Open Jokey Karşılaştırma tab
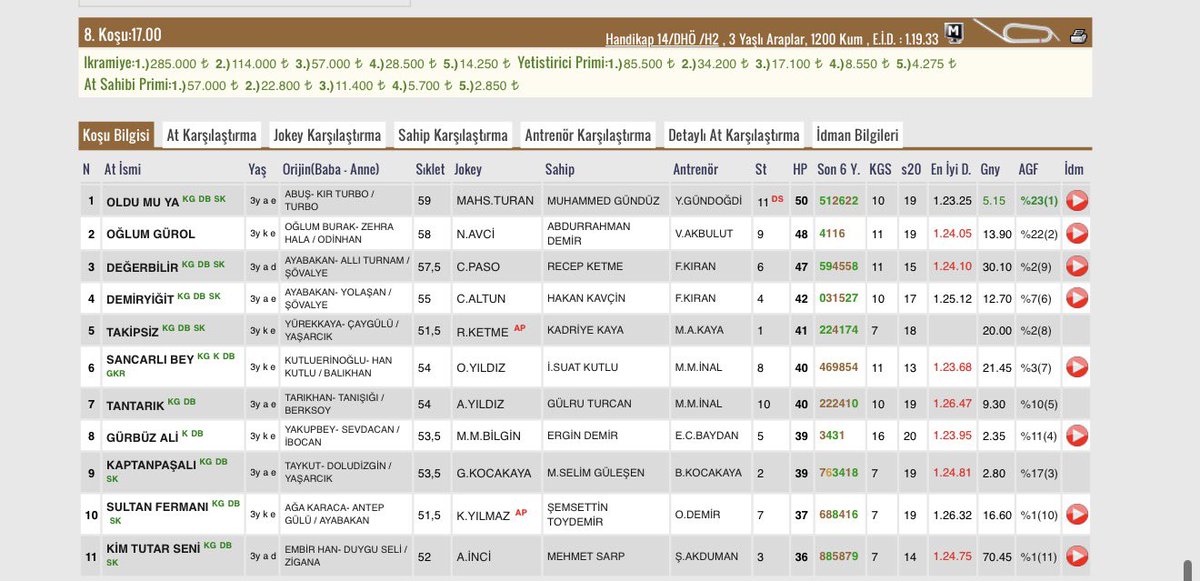 tap(328, 135)
